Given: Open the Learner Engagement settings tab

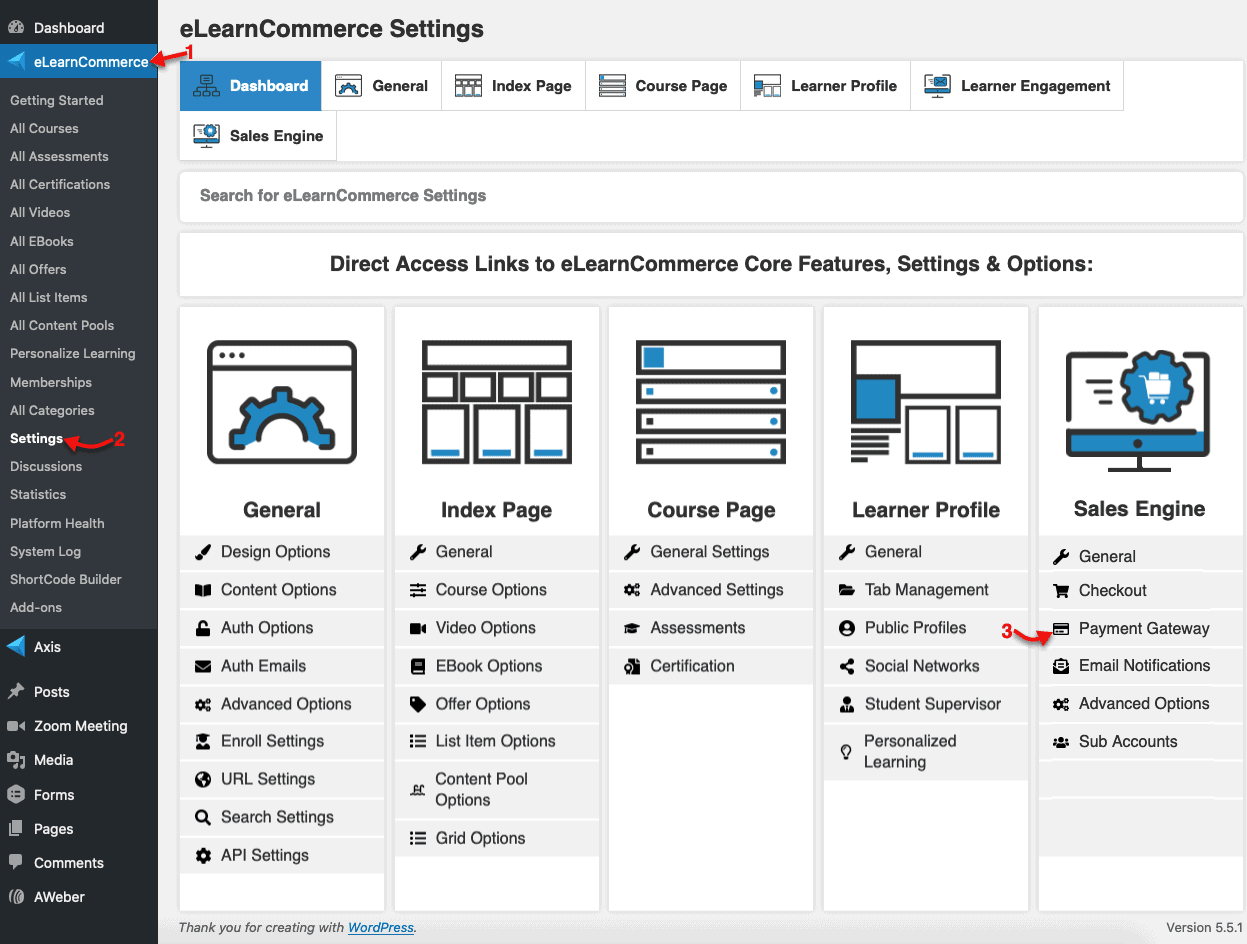Looking at the screenshot, I should (1017, 86).
